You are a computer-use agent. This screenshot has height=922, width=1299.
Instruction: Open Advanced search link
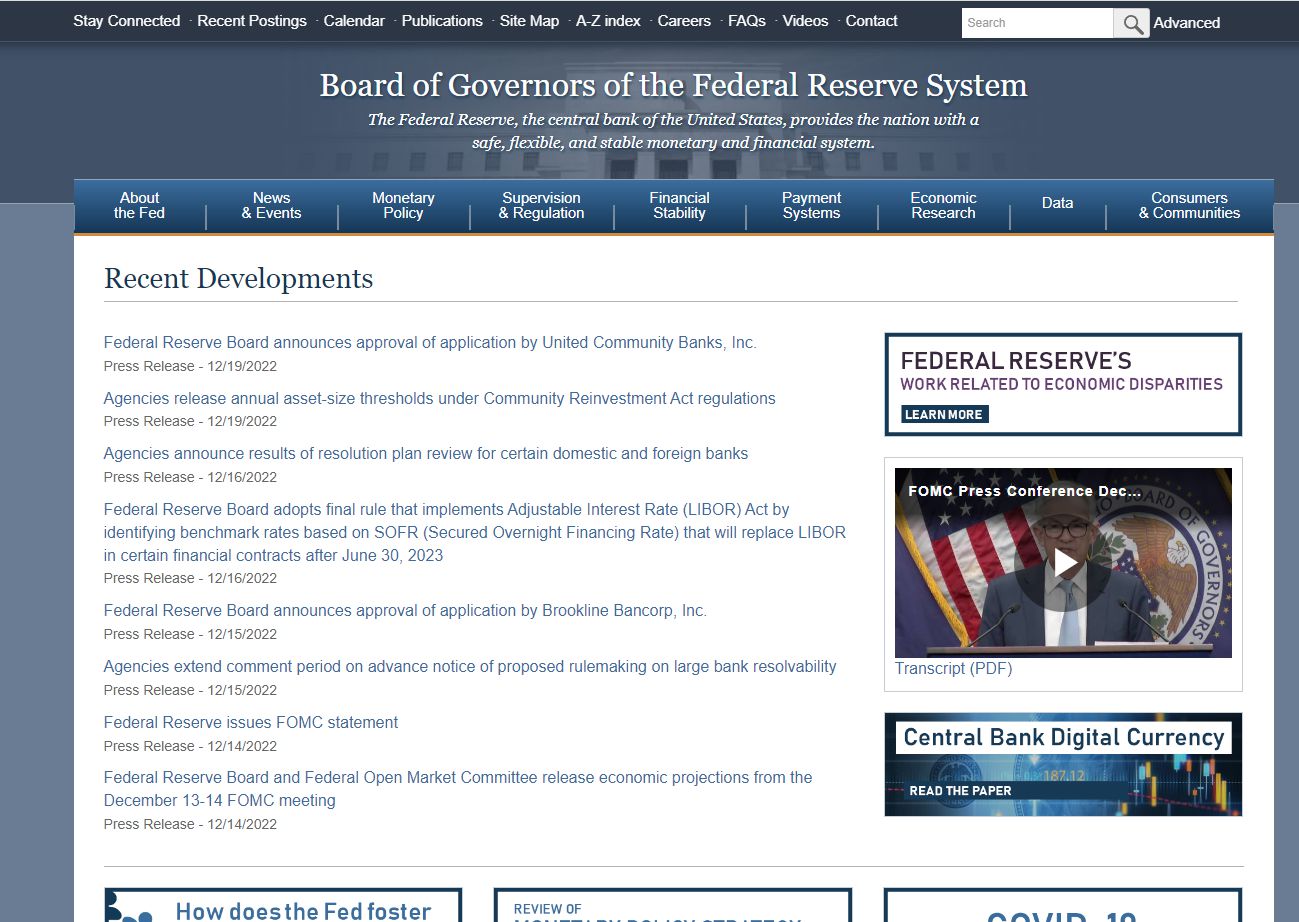click(1186, 23)
